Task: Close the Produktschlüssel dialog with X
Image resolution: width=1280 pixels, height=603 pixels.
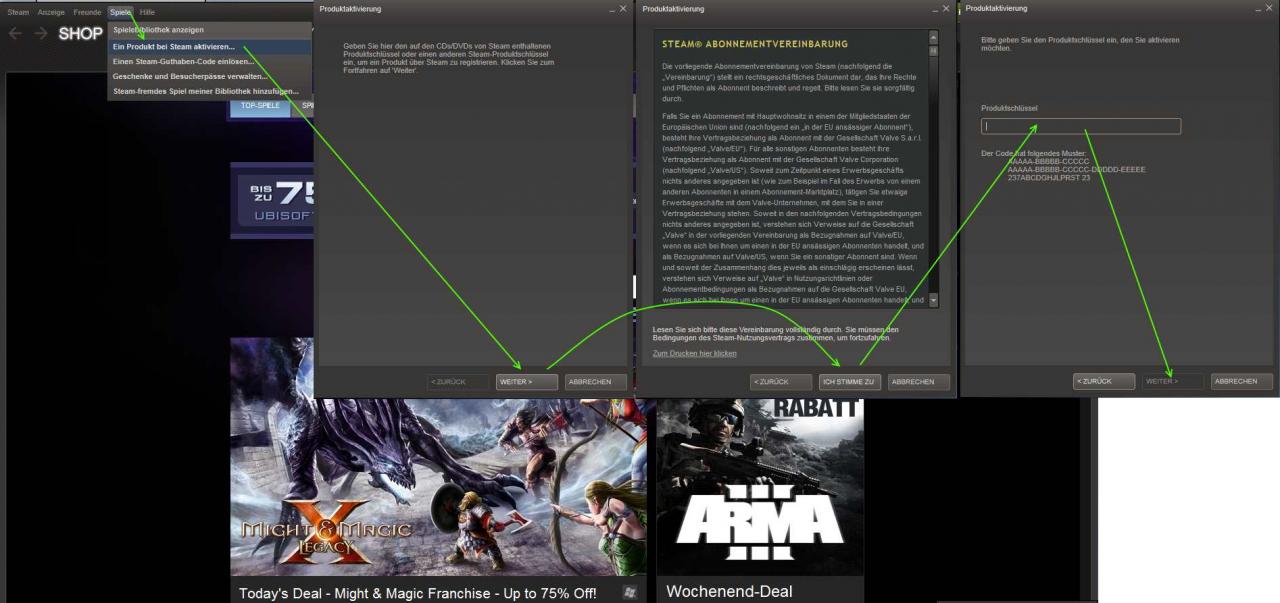Action: (x=1270, y=9)
